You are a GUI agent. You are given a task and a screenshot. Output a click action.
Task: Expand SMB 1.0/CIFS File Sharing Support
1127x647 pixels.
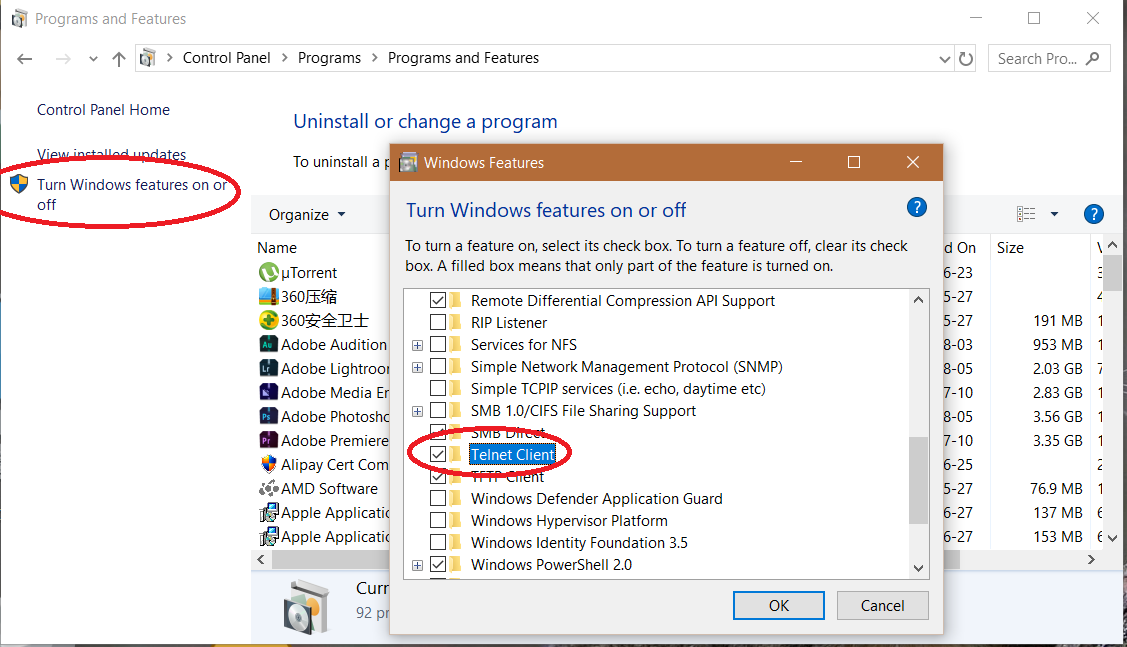[x=417, y=411]
